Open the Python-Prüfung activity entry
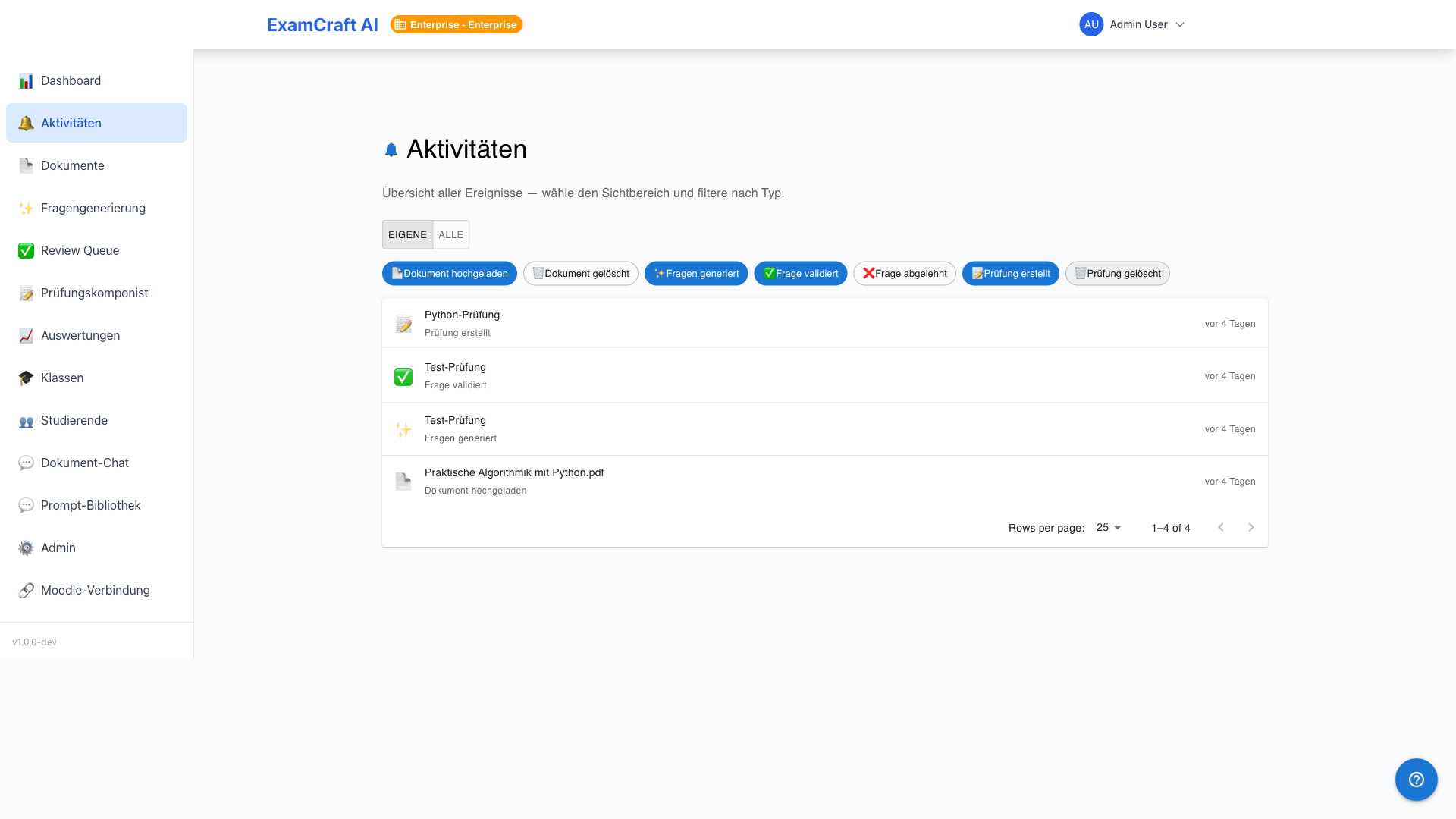 point(825,324)
